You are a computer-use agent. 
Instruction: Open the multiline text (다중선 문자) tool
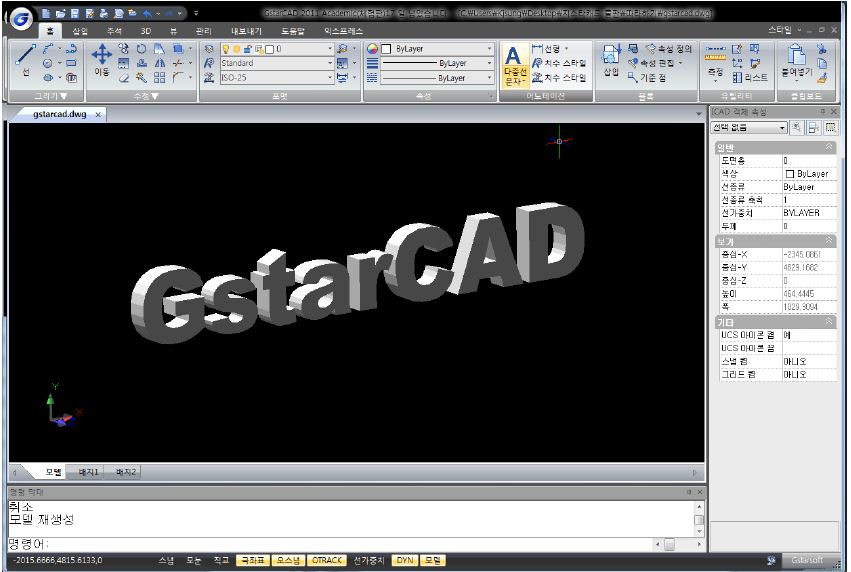tap(513, 66)
